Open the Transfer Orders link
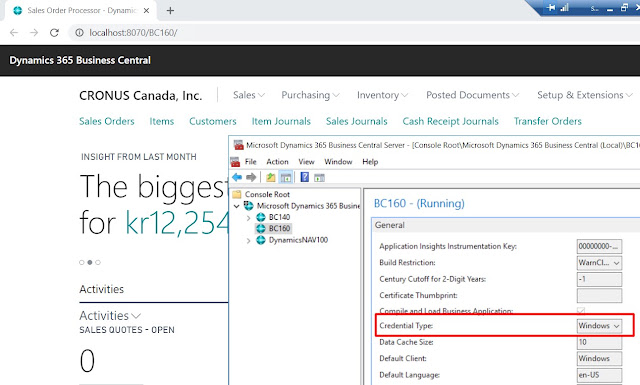Screen dimensions: 640x385 [548, 121]
